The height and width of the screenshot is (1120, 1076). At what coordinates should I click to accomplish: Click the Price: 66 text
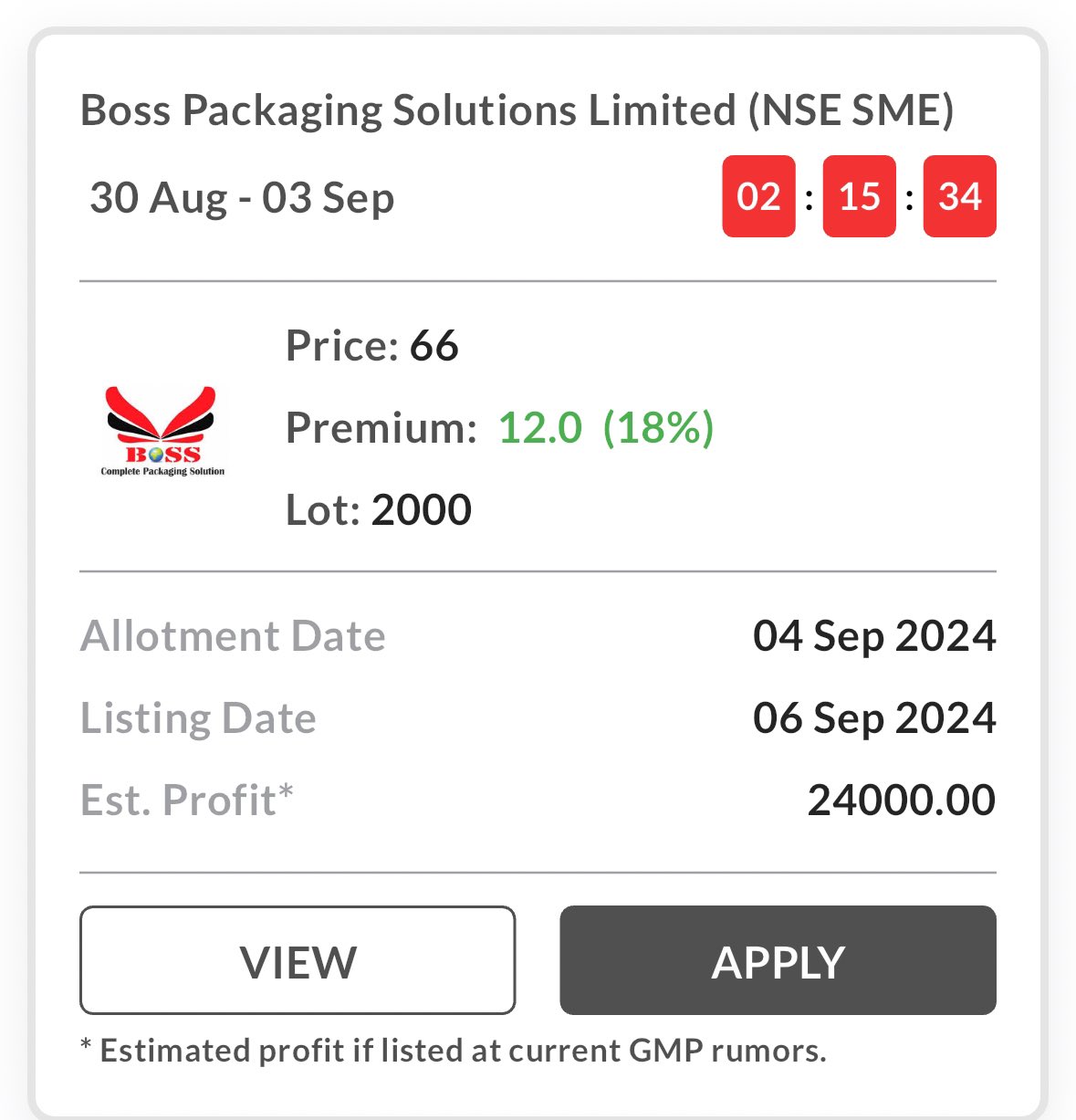point(371,346)
